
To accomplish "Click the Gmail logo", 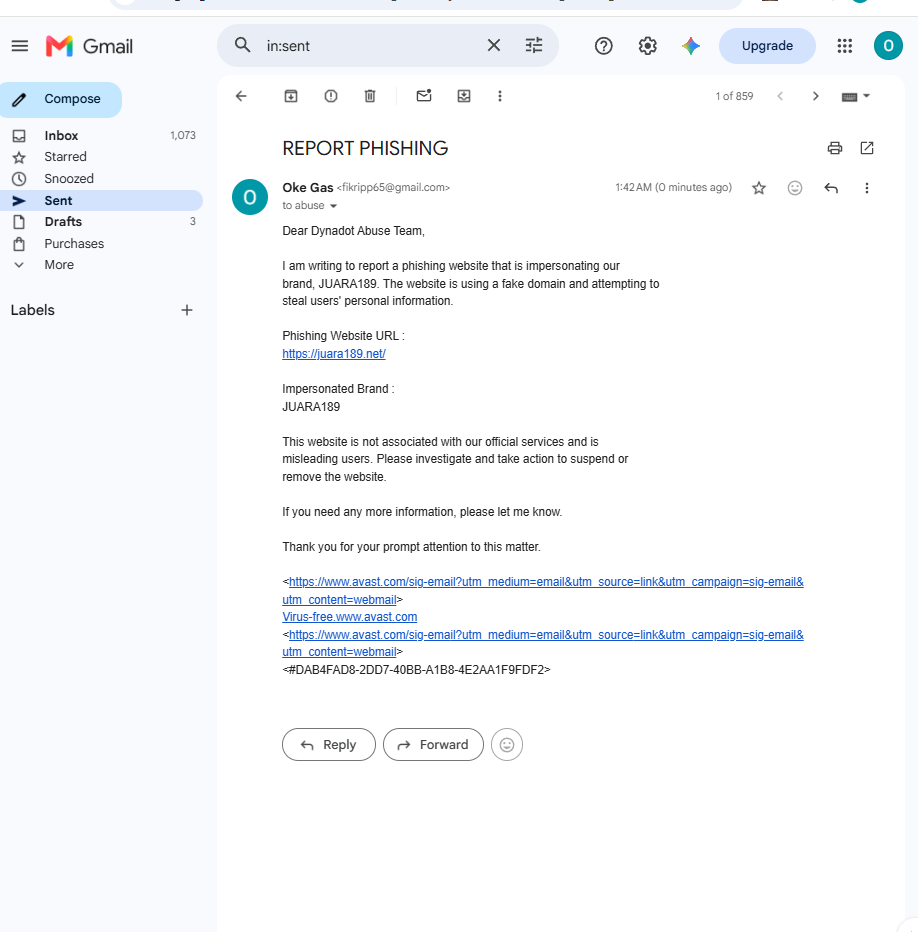I will [x=89, y=46].
